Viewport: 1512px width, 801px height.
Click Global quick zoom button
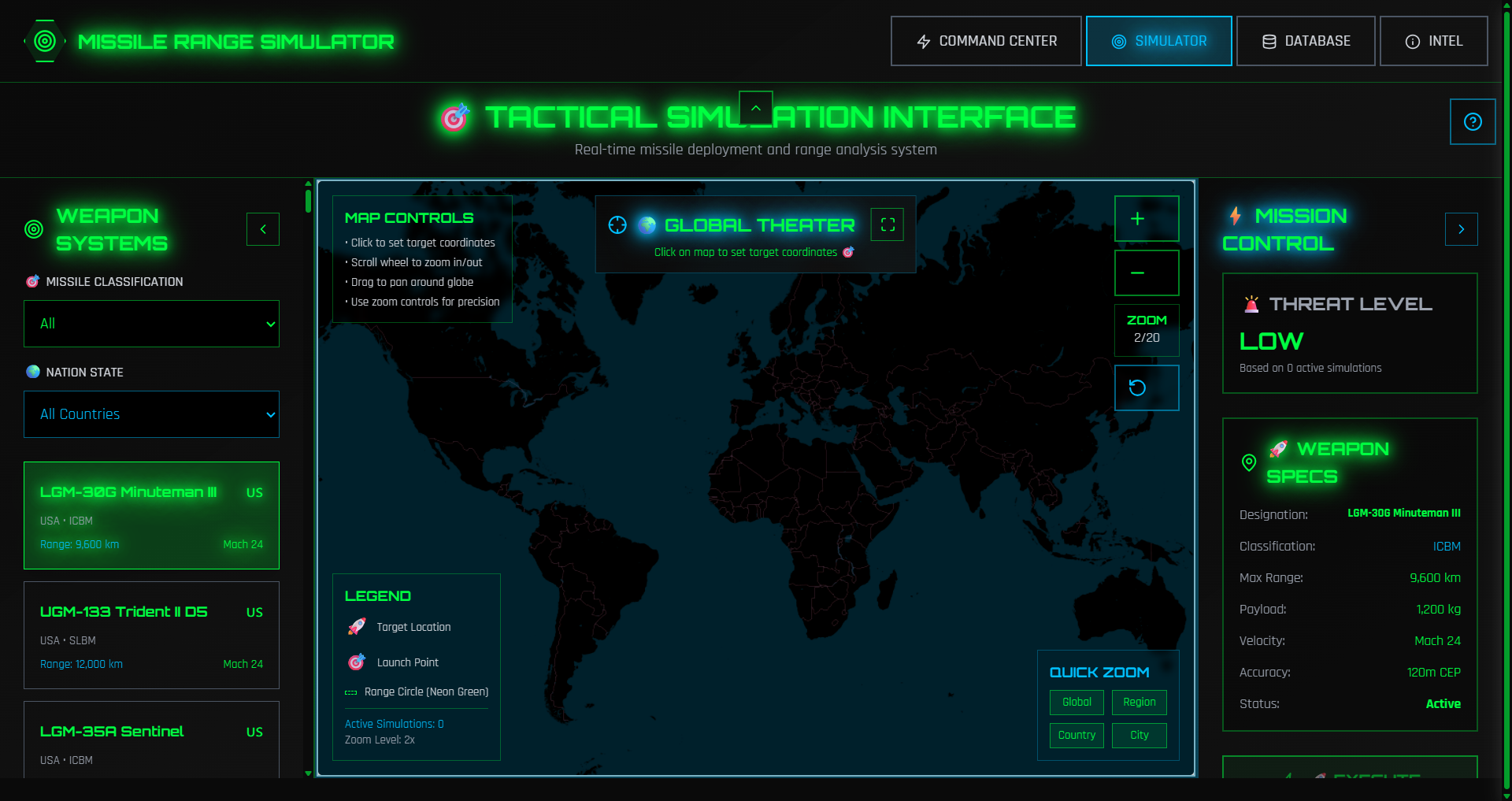pos(1077,702)
